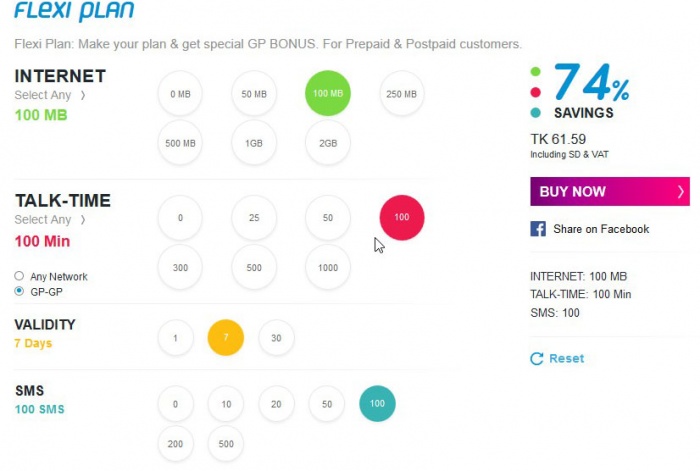Pick the 250 MB internet option
The height and width of the screenshot is (471, 700).
click(401, 94)
